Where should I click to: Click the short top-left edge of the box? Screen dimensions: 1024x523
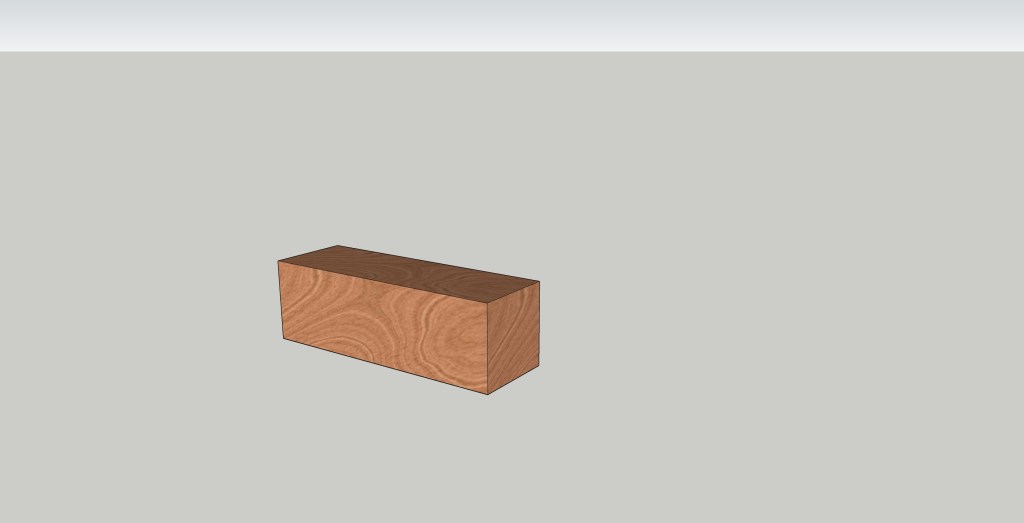(308, 254)
